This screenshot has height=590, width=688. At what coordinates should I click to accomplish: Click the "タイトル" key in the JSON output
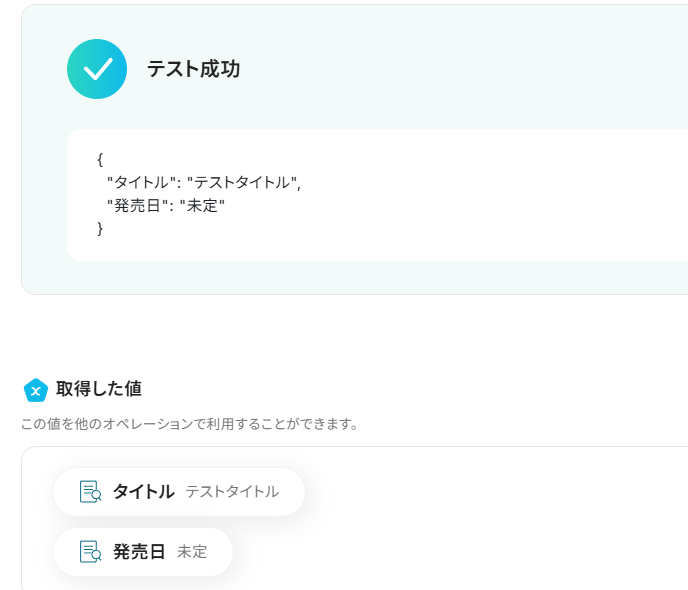point(140,182)
